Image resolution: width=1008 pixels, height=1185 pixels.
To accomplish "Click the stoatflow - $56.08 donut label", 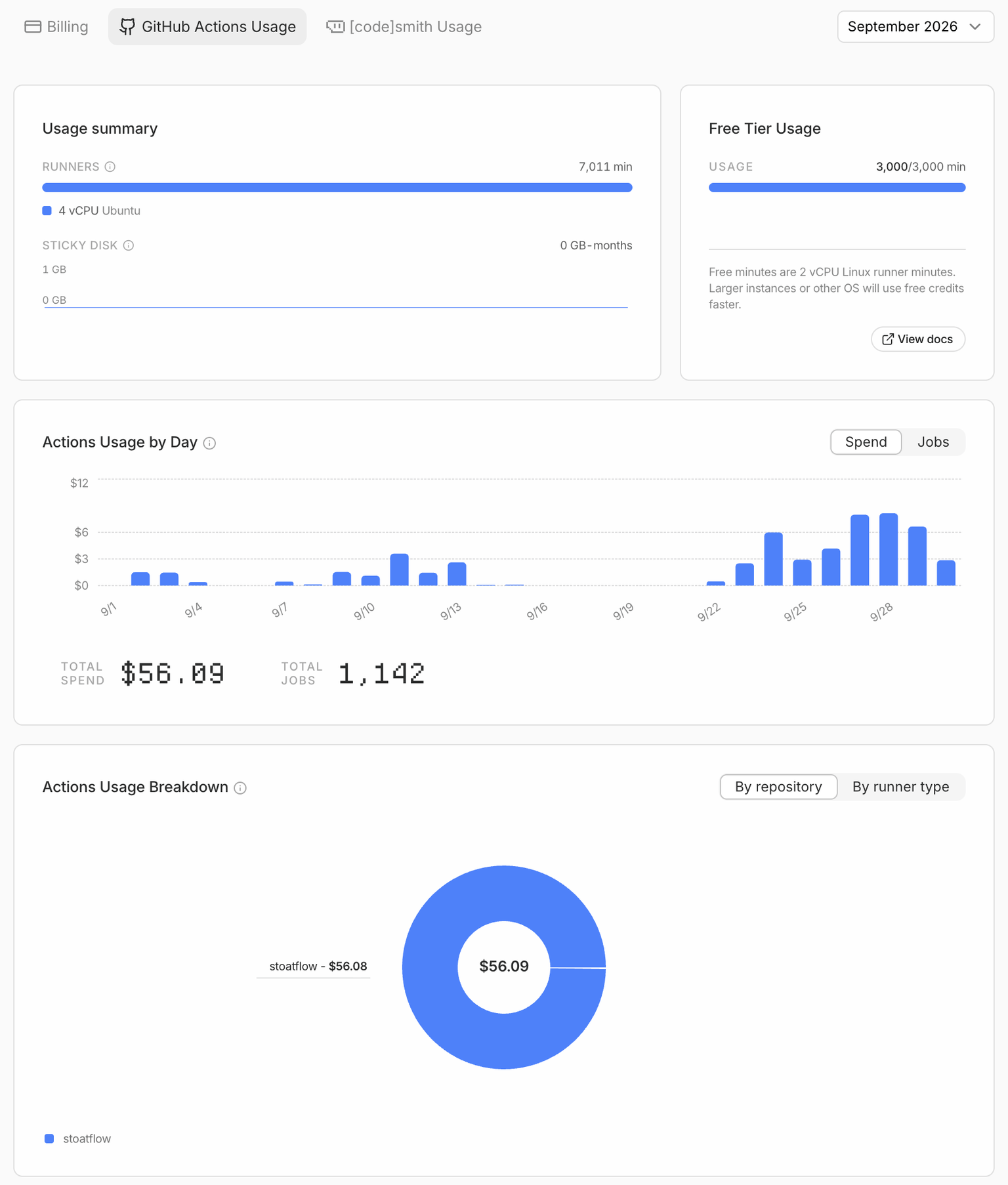I will tap(318, 966).
